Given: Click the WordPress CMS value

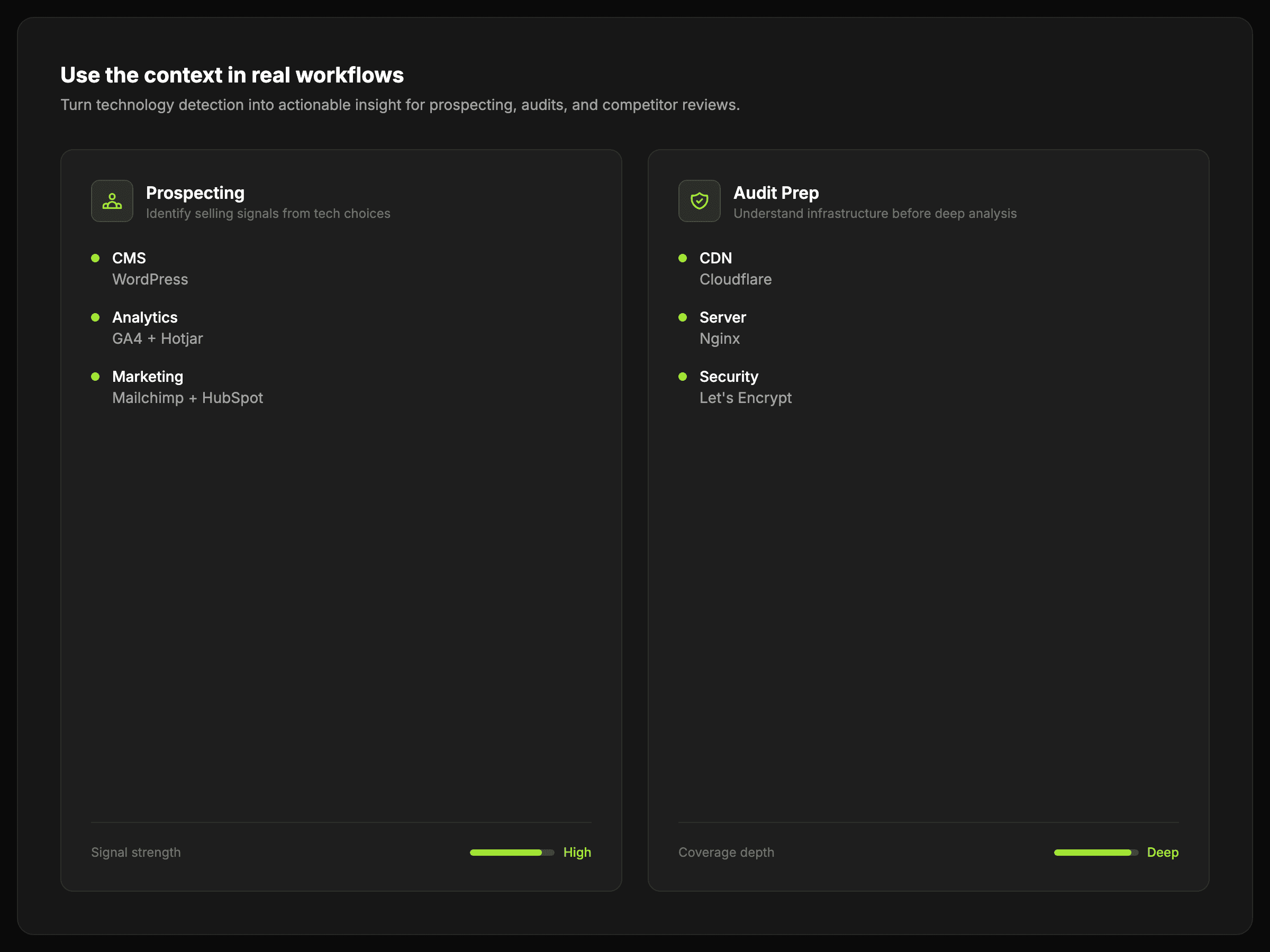Looking at the screenshot, I should tap(150, 279).
